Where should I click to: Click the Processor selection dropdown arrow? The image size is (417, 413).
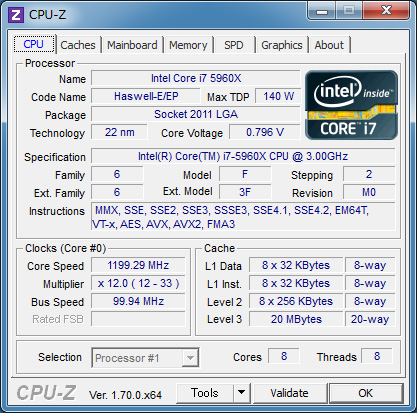coord(190,358)
